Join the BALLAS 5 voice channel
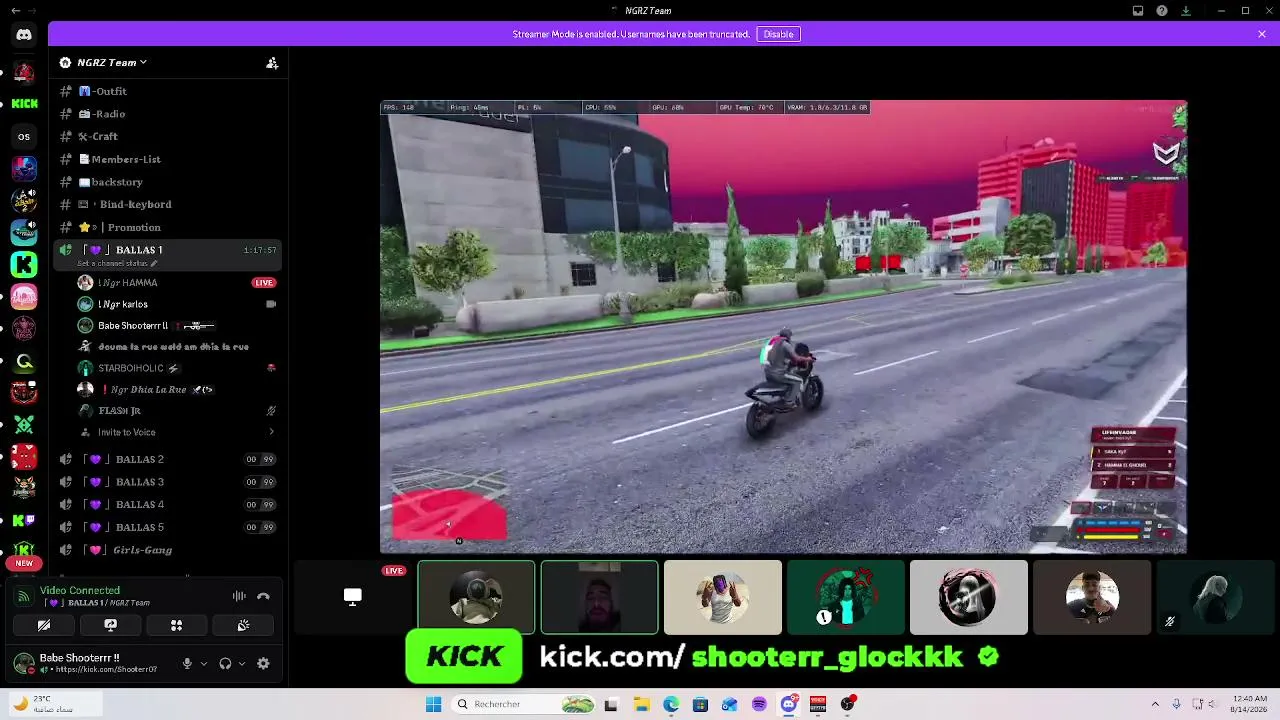Viewport: 1280px width, 720px height. pyautogui.click(x=168, y=527)
